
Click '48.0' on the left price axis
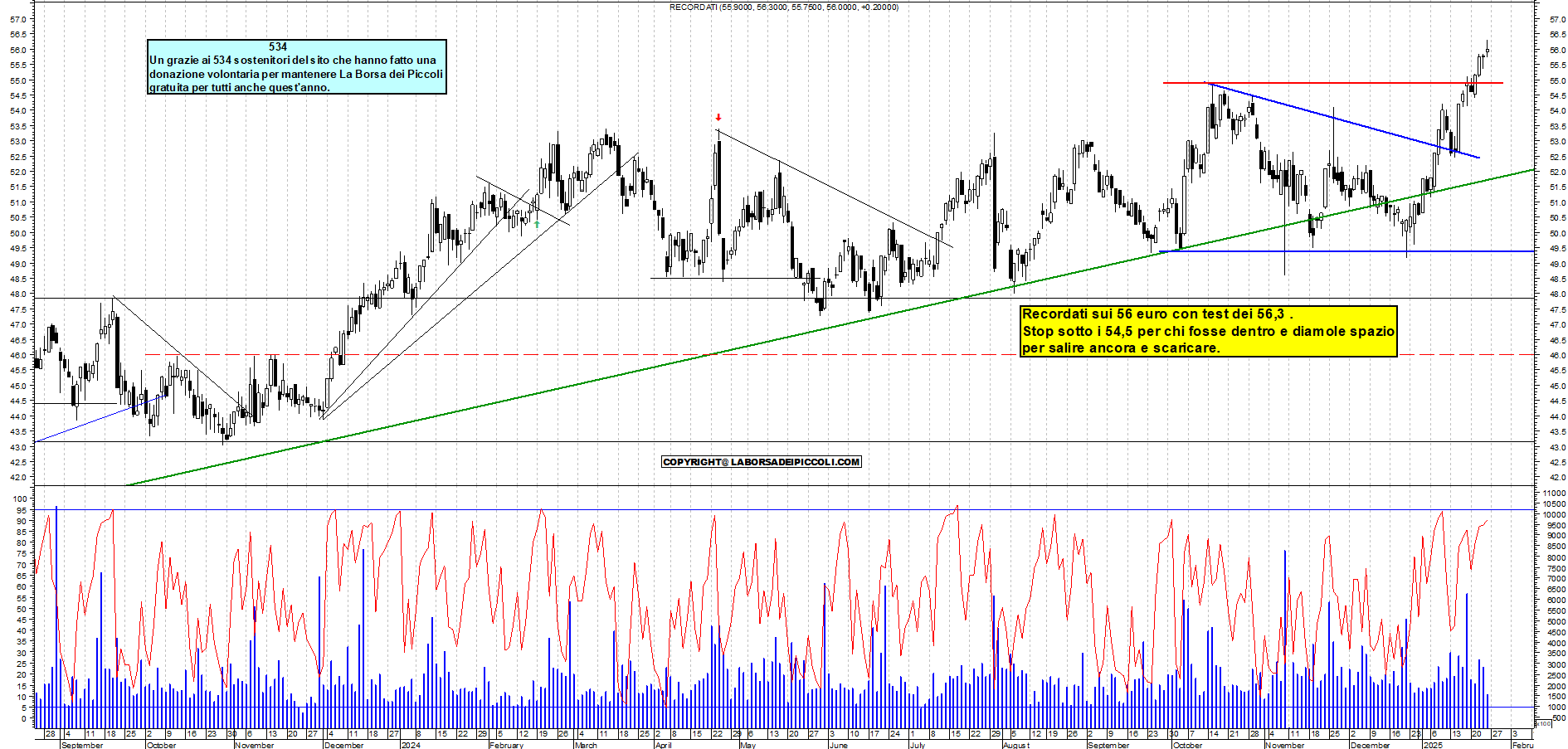click(x=17, y=294)
